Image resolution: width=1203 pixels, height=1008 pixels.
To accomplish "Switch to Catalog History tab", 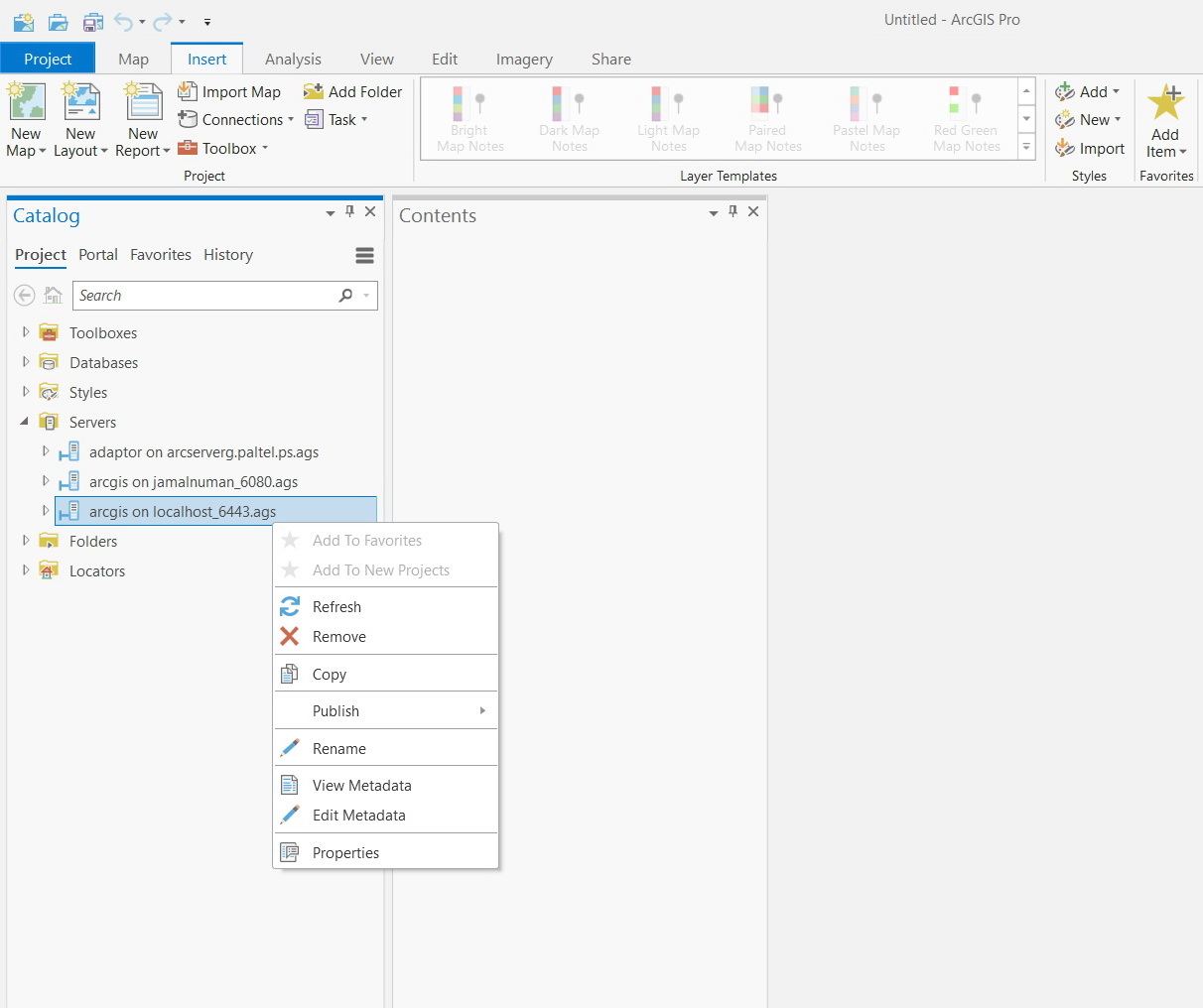I will (228, 254).
